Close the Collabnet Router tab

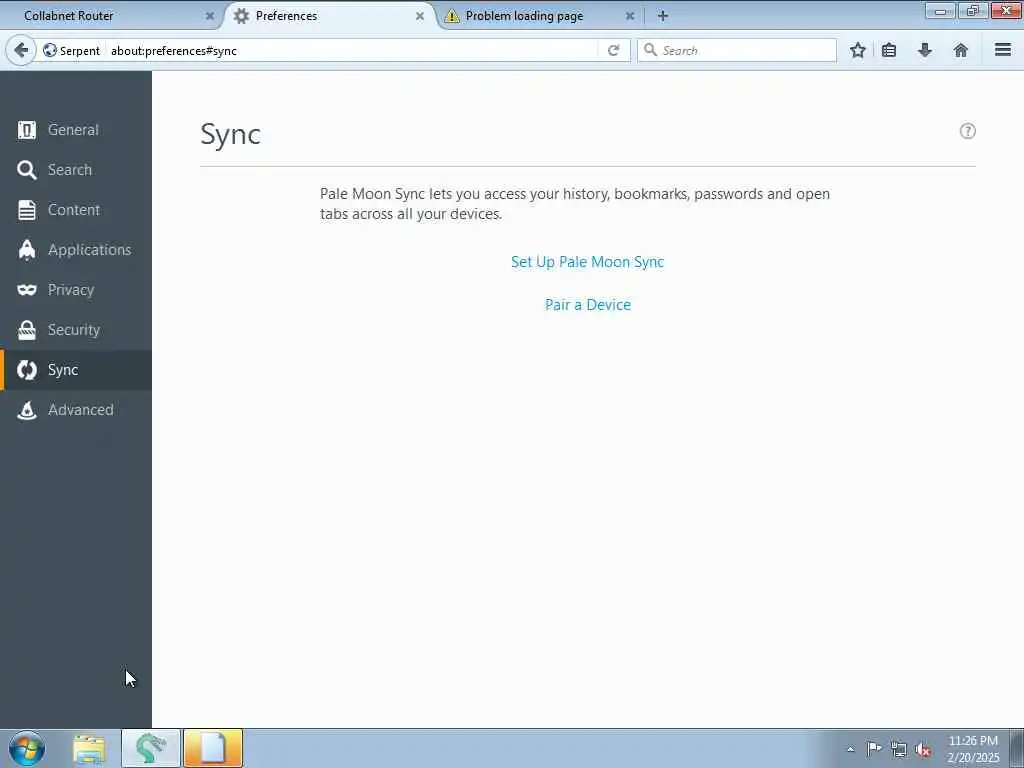tap(210, 16)
